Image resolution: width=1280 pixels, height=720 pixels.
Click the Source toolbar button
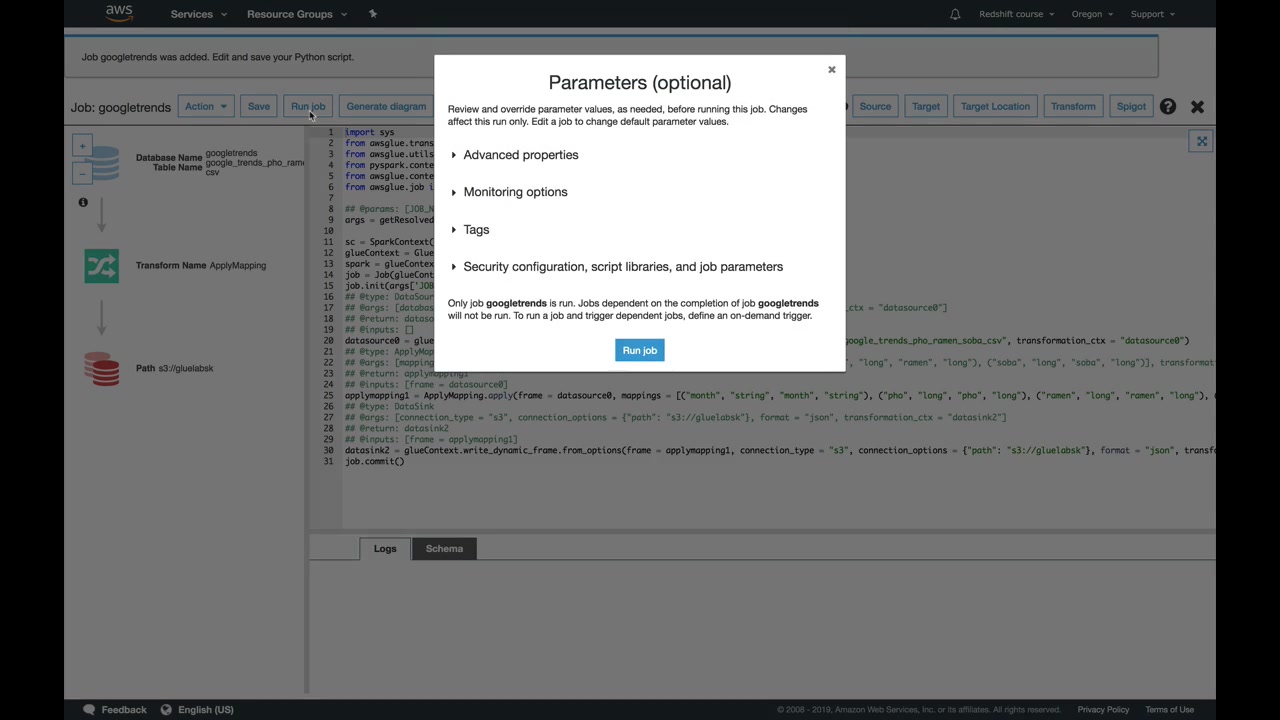point(875,106)
